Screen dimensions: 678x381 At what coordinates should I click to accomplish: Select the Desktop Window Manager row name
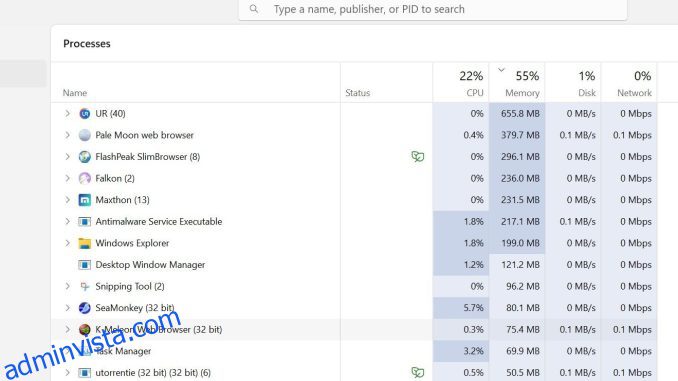pyautogui.click(x=150, y=265)
